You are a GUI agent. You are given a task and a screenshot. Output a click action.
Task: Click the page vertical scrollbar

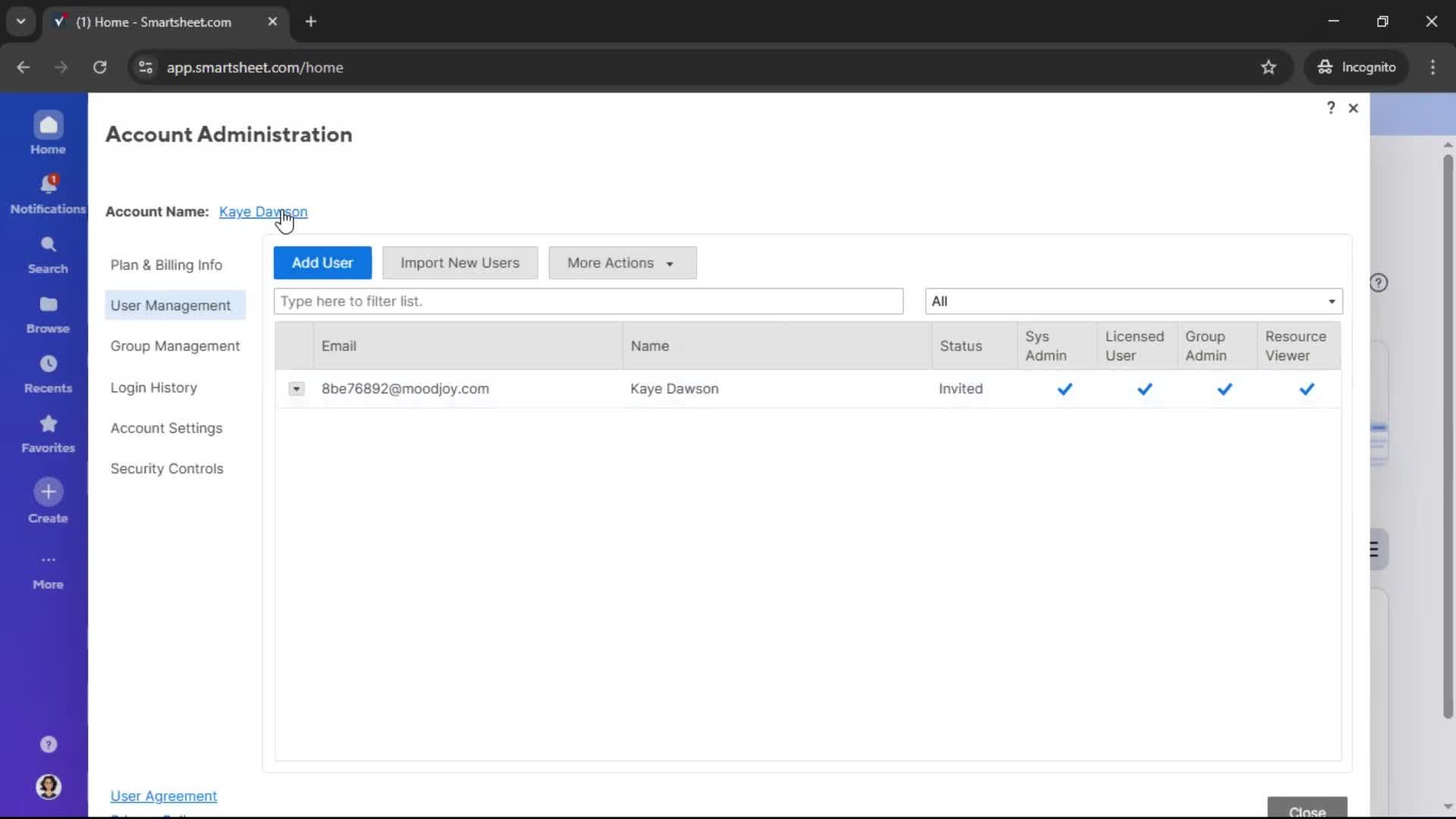[x=1447, y=436]
